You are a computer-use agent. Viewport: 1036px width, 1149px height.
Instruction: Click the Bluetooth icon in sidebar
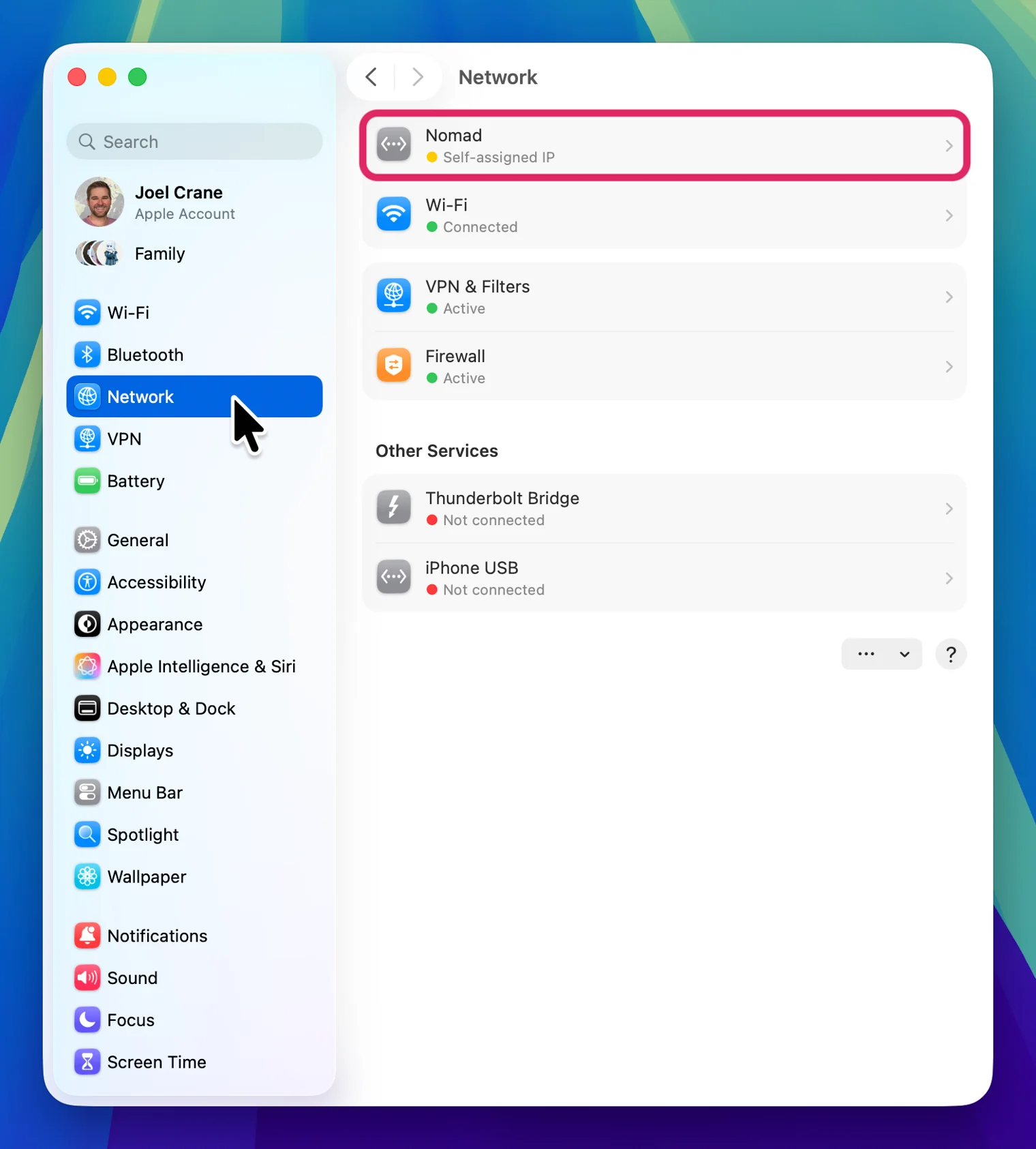(87, 355)
